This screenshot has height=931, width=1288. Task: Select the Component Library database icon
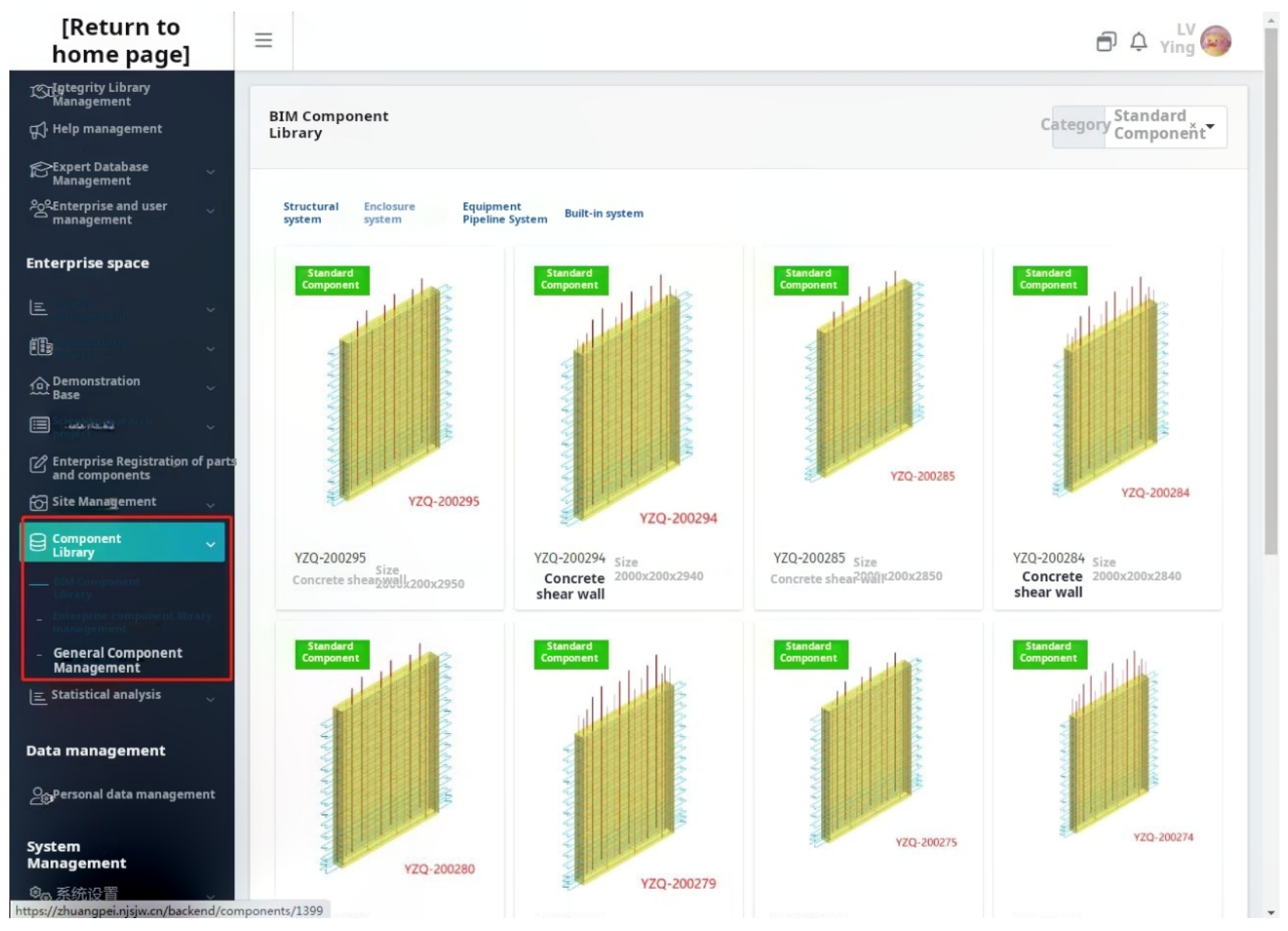[x=38, y=543]
